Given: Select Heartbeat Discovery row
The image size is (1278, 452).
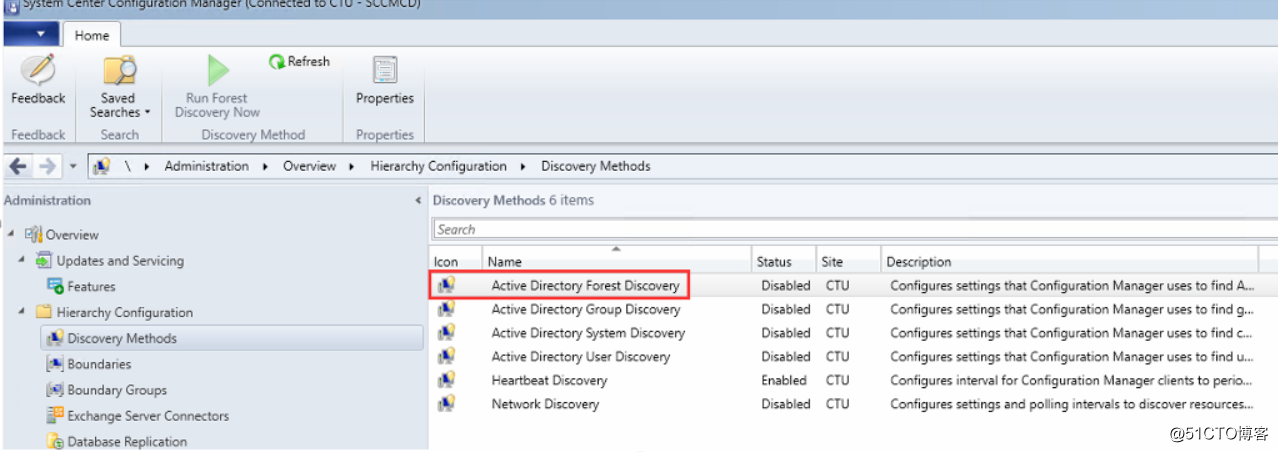Looking at the screenshot, I should [x=855, y=380].
